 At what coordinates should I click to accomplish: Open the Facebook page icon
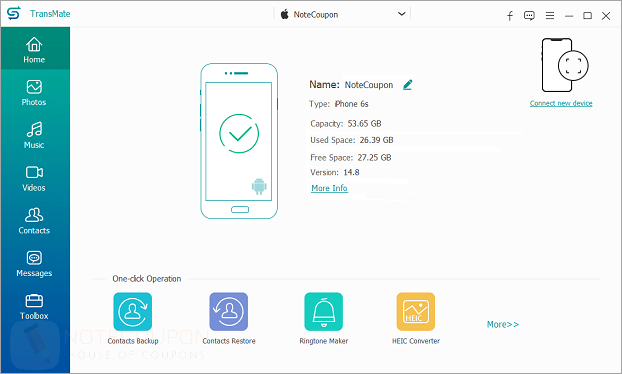[x=510, y=15]
